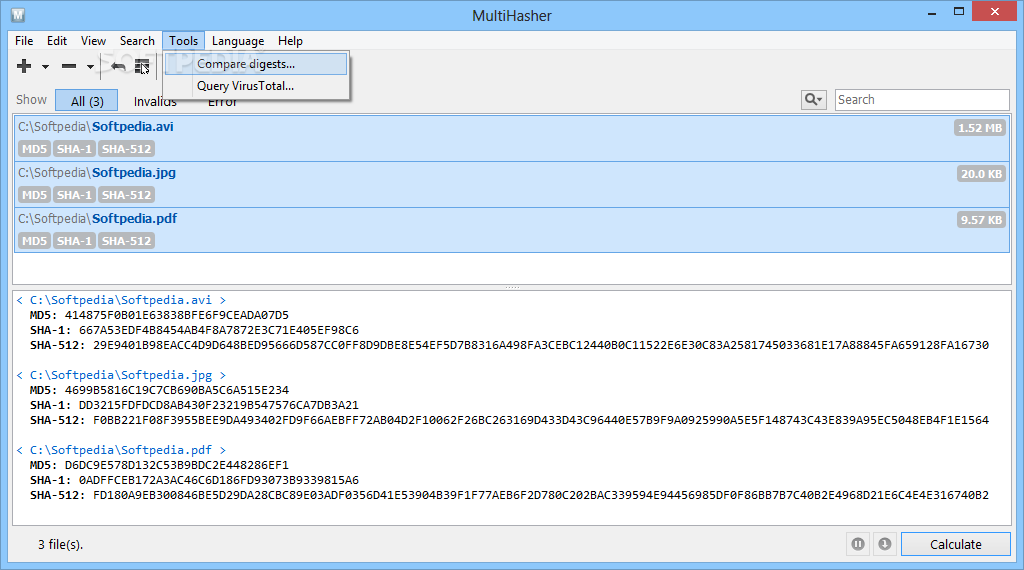Open the Edit menu
Image resolution: width=1024 pixels, height=570 pixels.
point(57,40)
